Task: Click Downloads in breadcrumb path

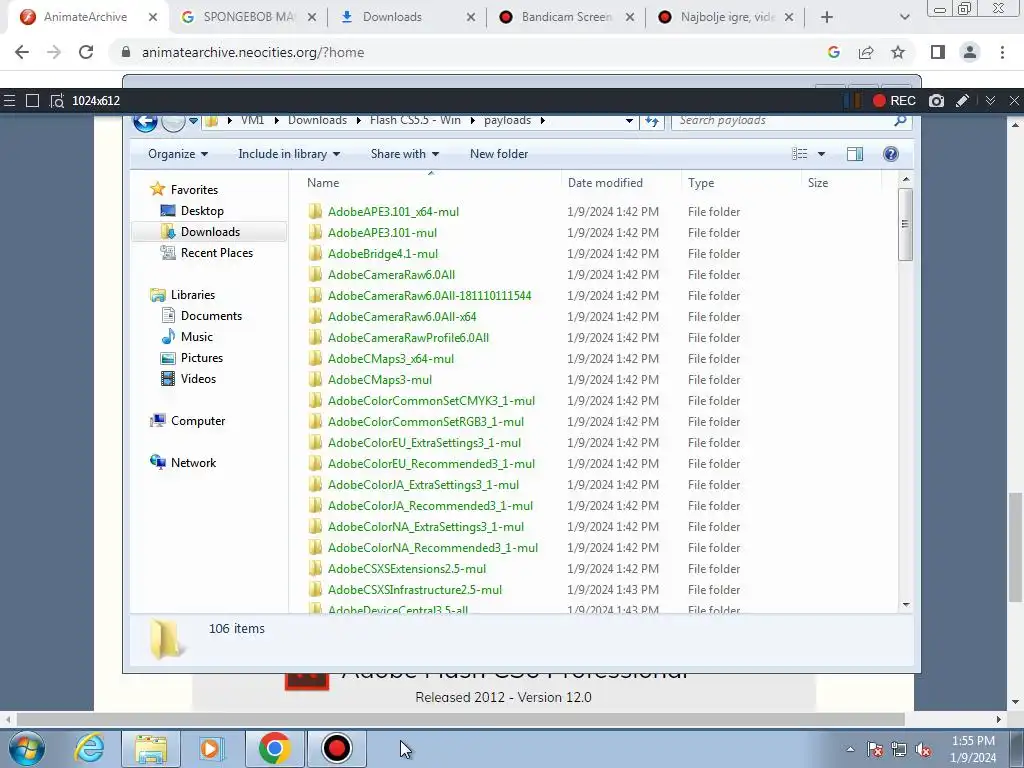Action: coord(317,120)
